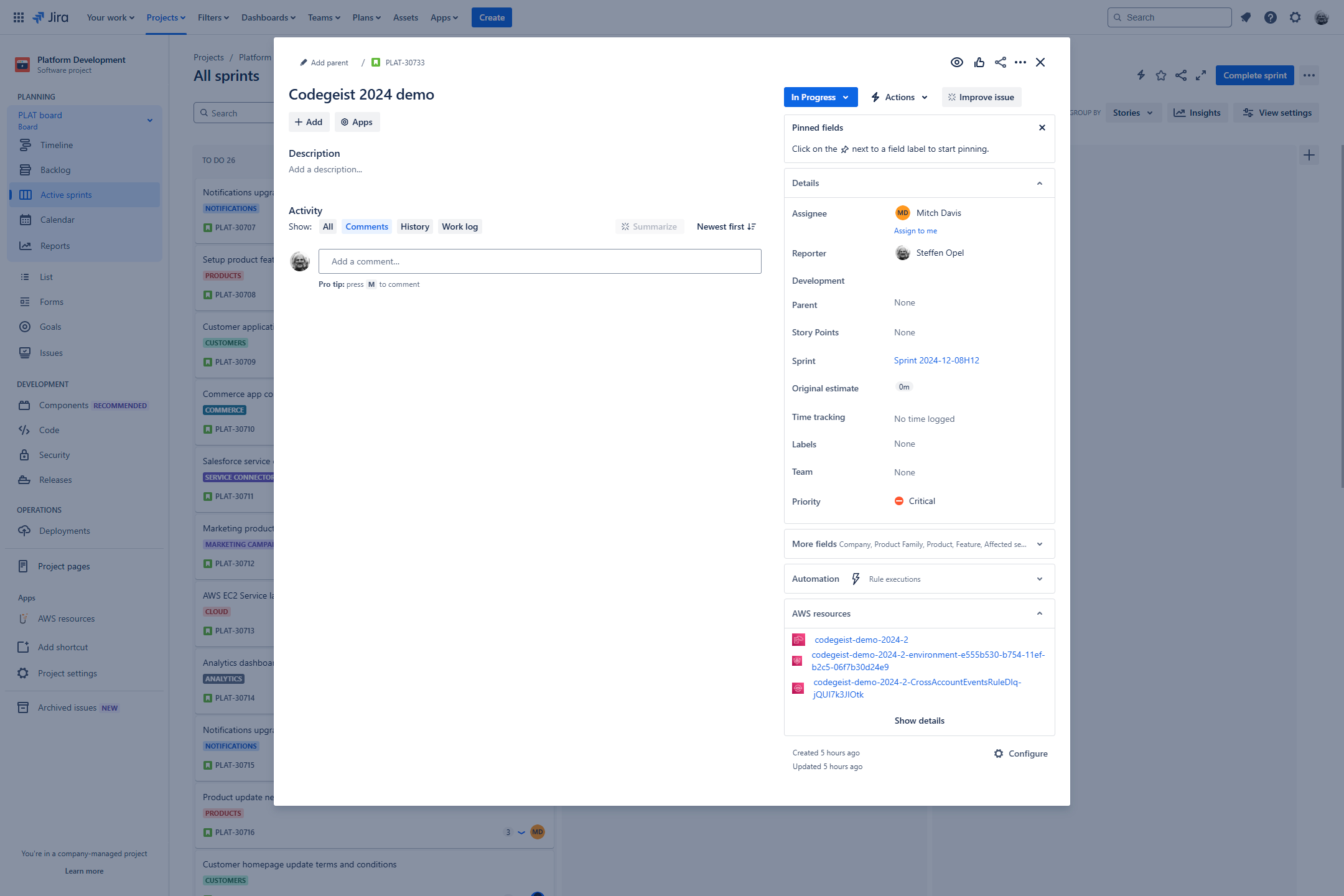Expand the More fields section

coord(1040,544)
